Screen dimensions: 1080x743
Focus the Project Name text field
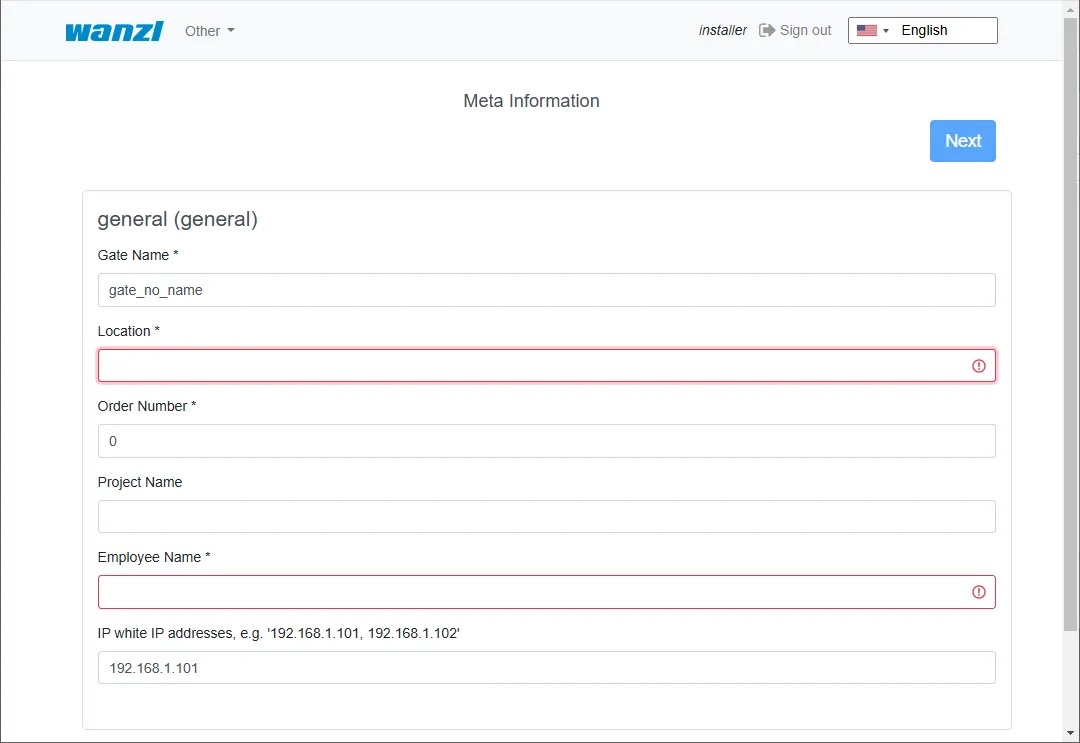pos(546,517)
